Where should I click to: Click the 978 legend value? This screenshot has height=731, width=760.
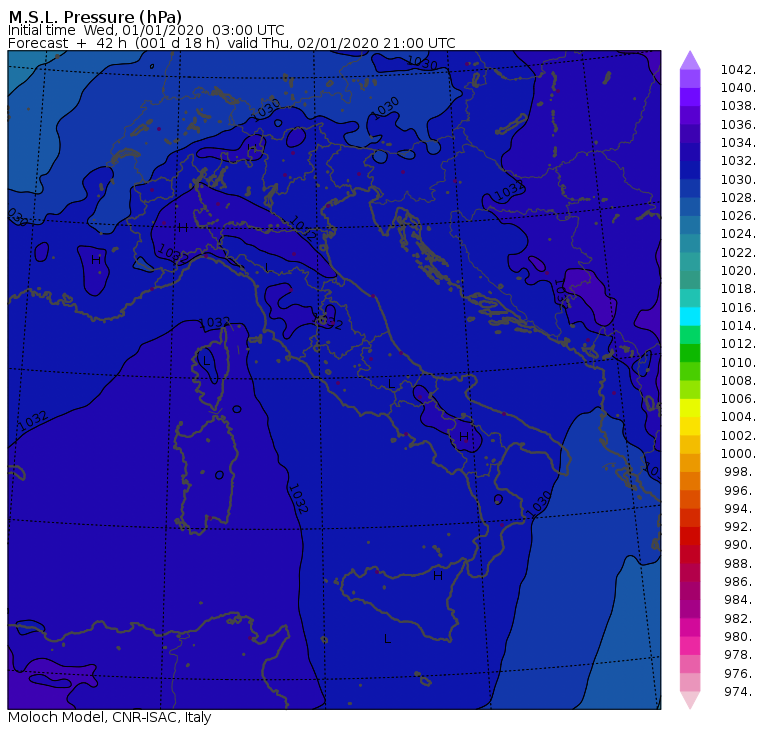click(740, 654)
